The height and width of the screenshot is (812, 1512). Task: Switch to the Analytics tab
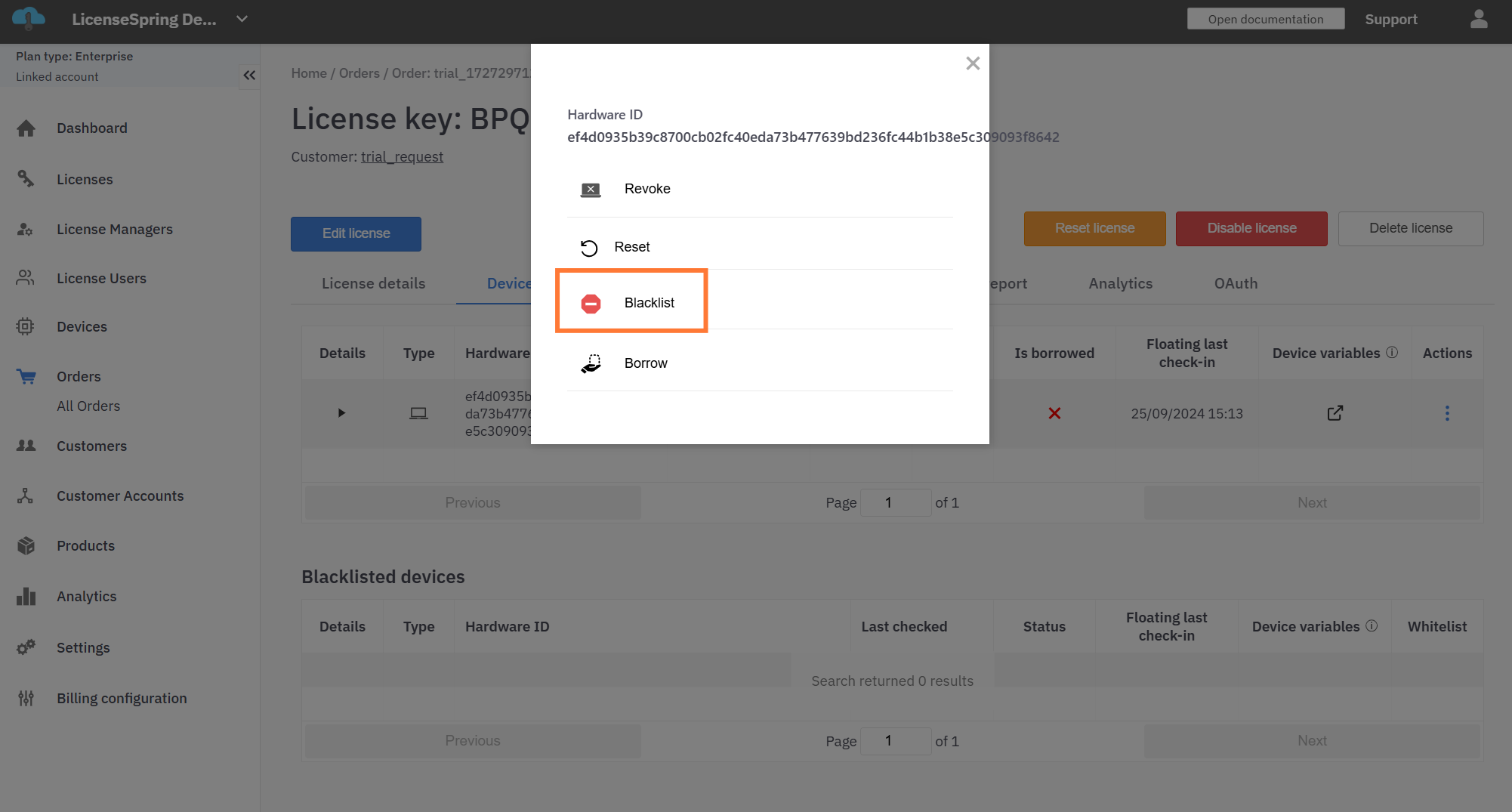point(1120,283)
